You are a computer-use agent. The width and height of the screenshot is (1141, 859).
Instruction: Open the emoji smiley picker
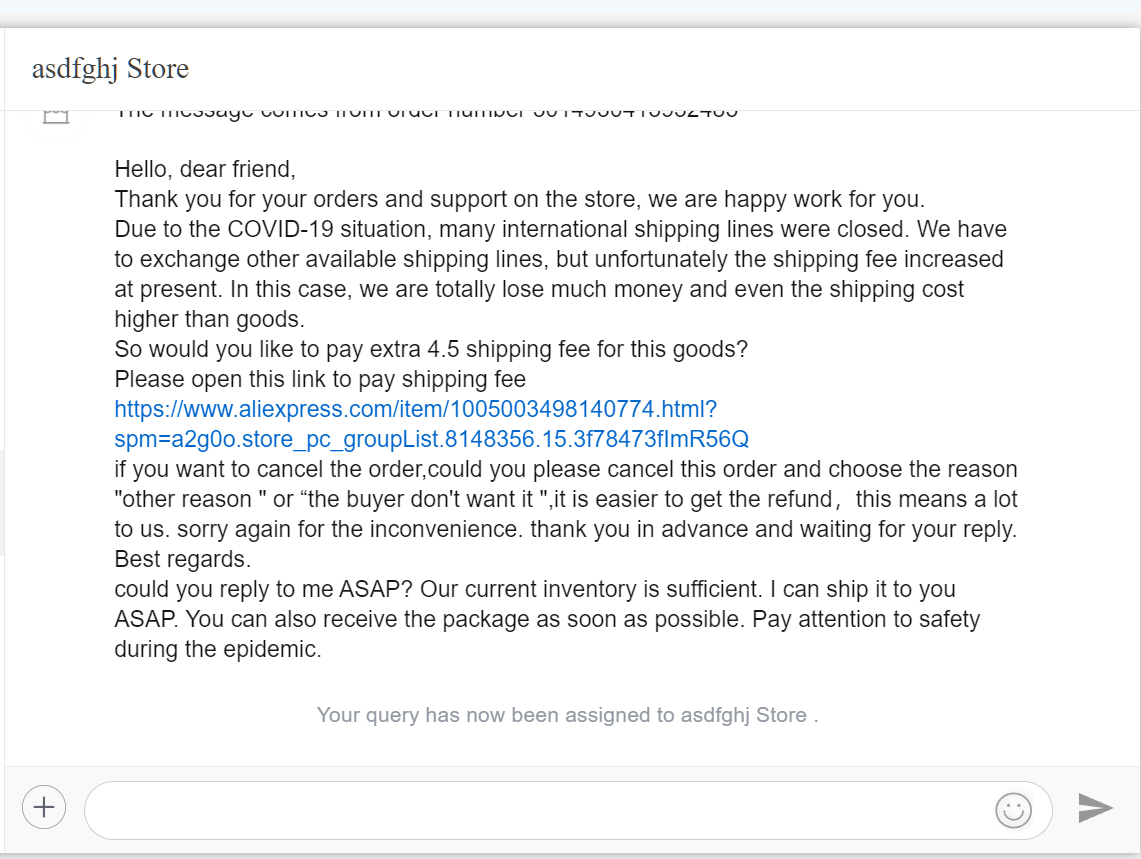click(x=1013, y=810)
